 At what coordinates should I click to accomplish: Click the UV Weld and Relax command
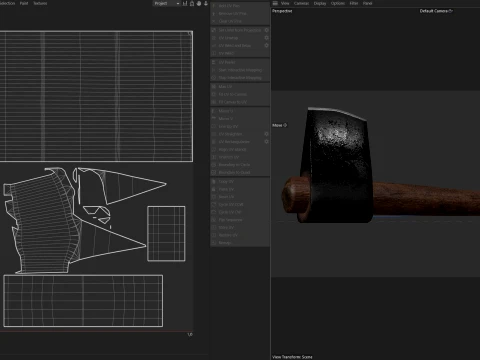pos(235,45)
